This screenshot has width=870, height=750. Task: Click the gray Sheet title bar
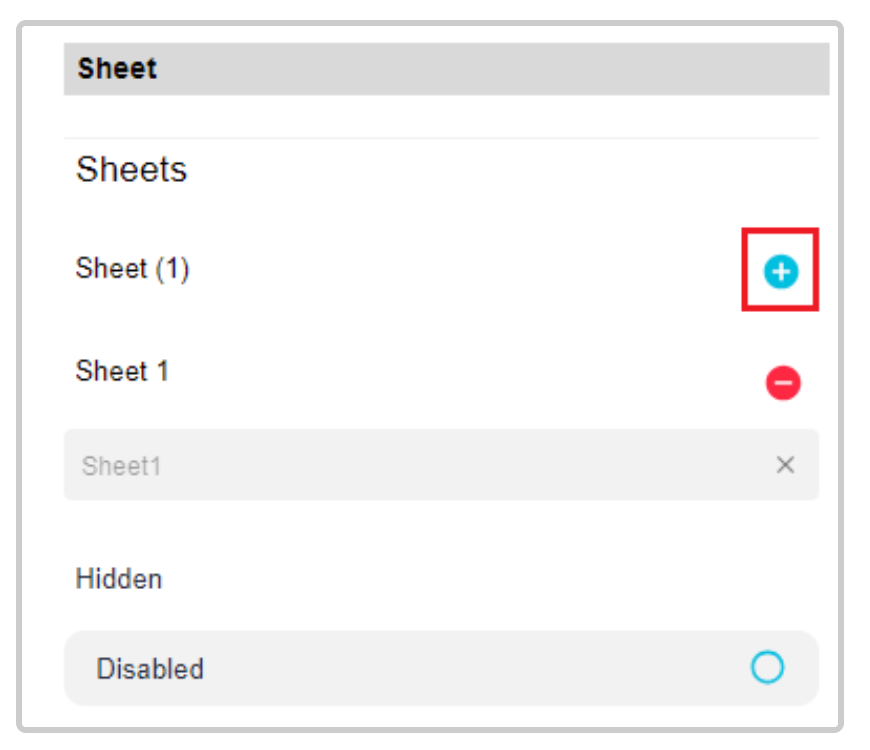tap(446, 69)
